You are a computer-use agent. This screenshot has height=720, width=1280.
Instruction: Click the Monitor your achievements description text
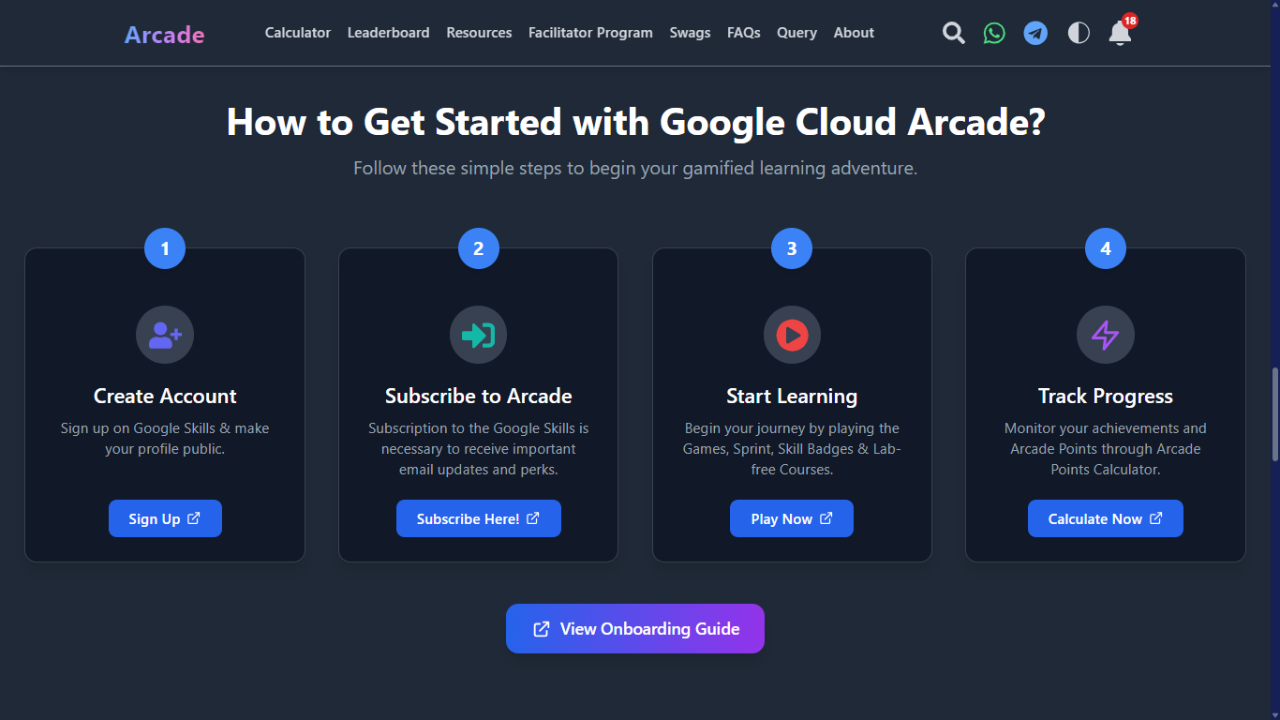point(1105,448)
